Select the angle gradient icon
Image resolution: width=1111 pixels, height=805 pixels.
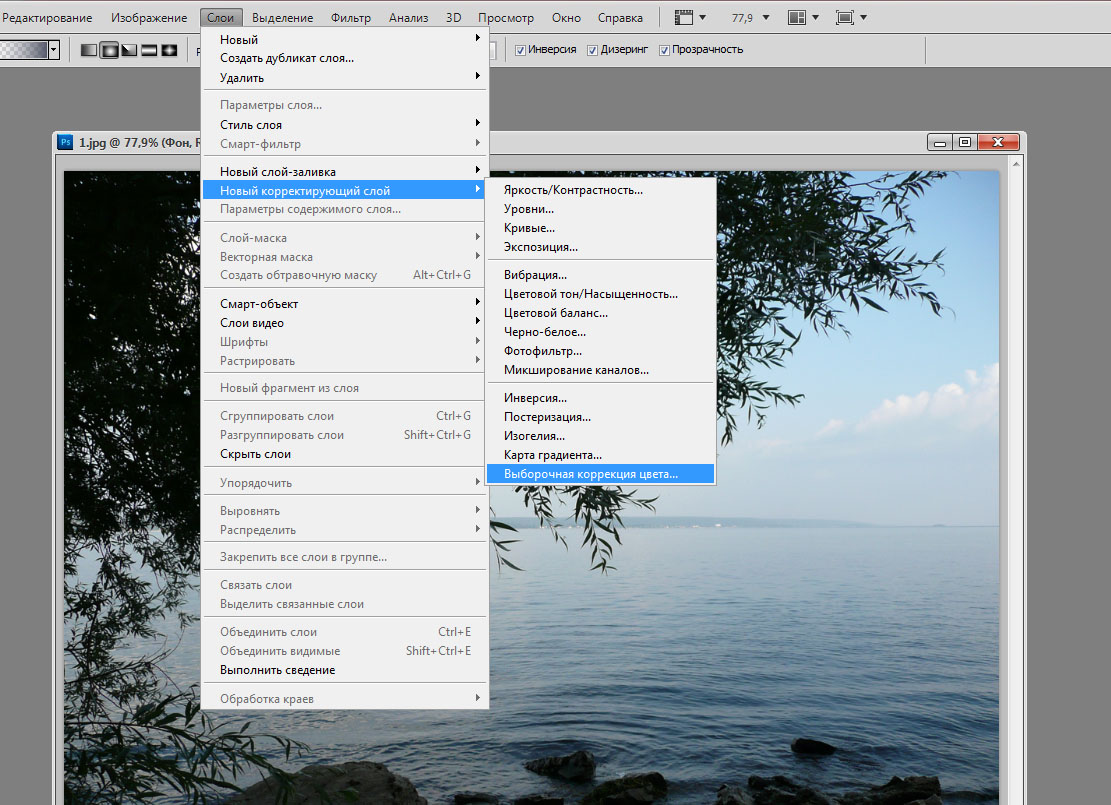pos(129,50)
